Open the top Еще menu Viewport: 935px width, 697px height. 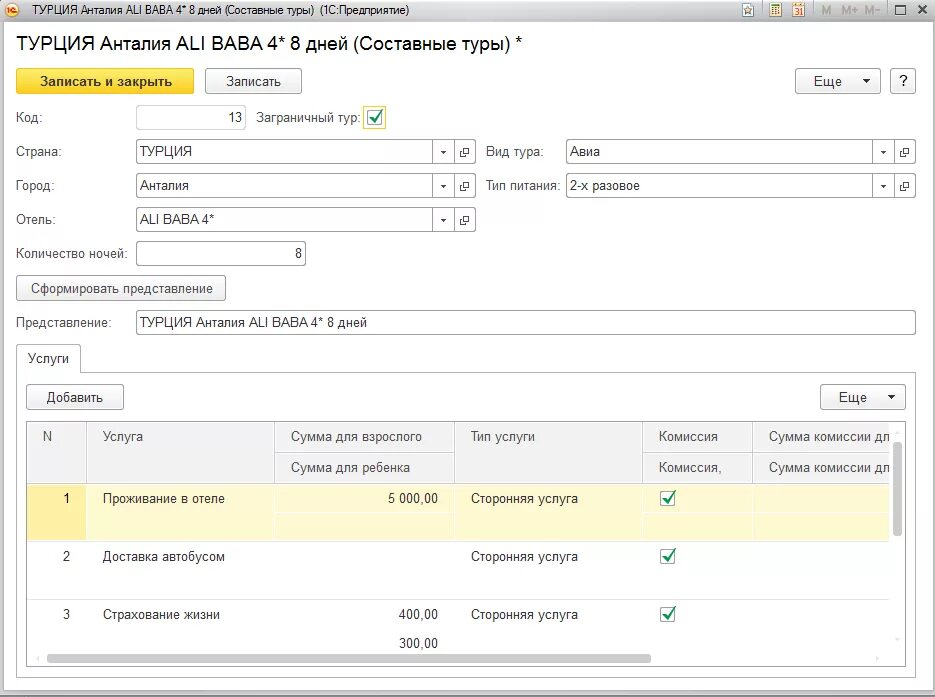click(x=837, y=82)
